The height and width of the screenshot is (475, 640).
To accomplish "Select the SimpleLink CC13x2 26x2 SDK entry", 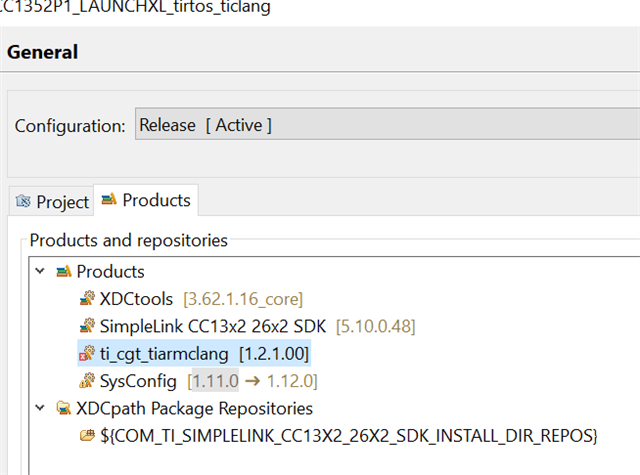I will (256, 326).
